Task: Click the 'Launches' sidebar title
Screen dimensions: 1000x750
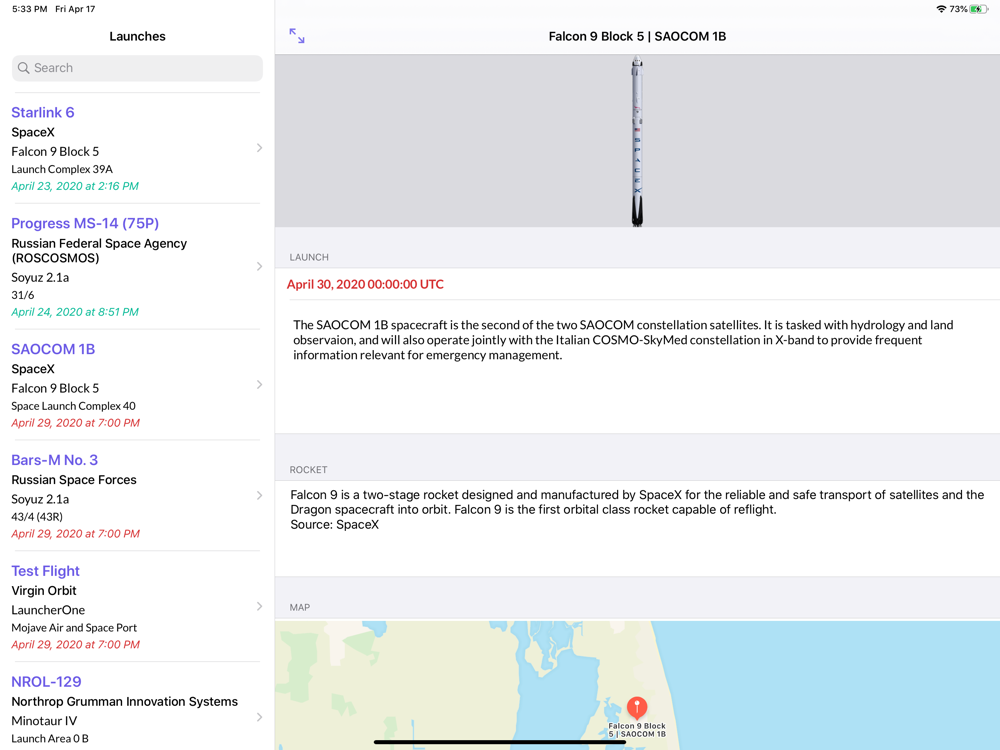Action: pyautogui.click(x=137, y=36)
